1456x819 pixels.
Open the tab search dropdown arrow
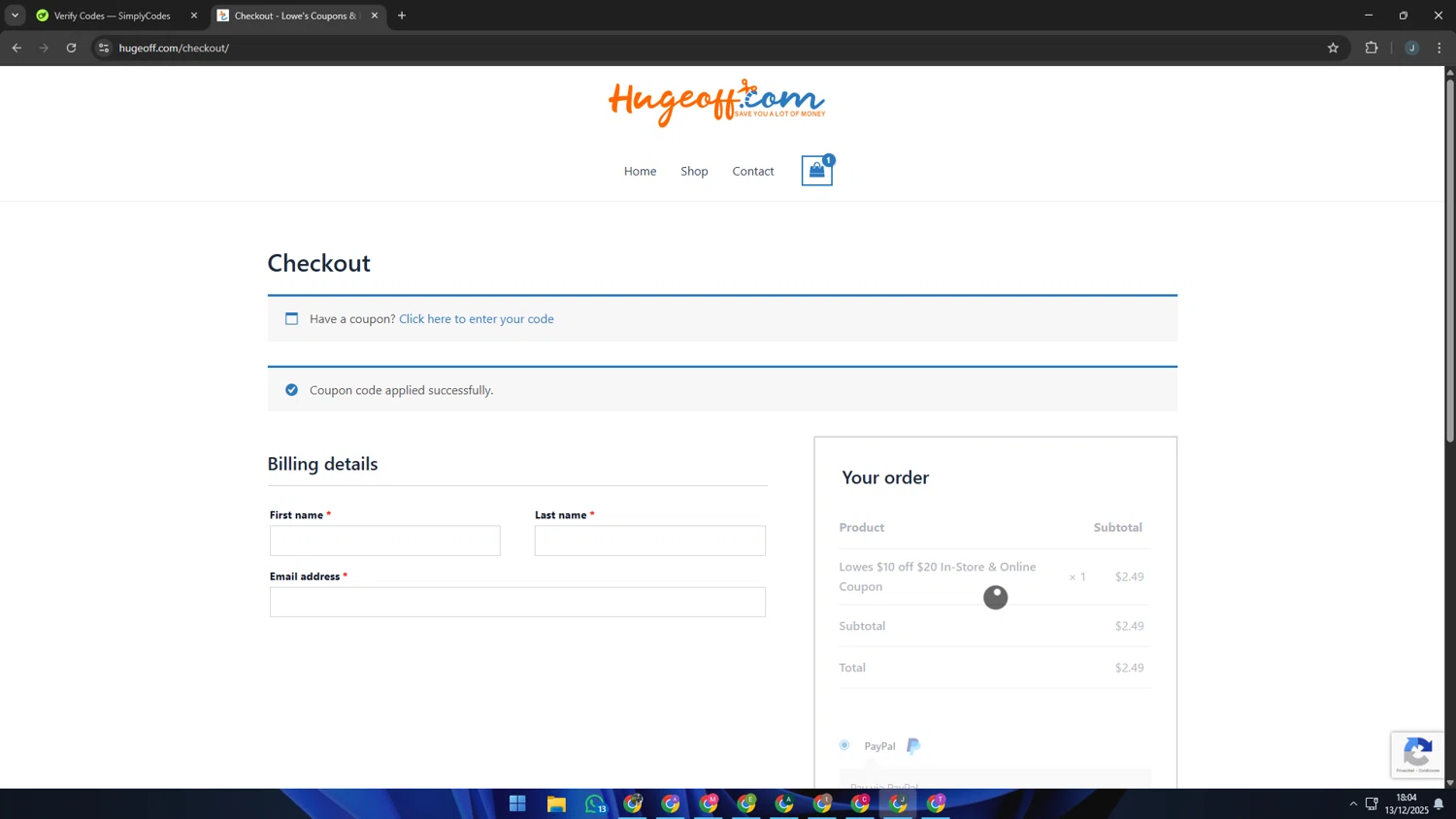[15, 16]
